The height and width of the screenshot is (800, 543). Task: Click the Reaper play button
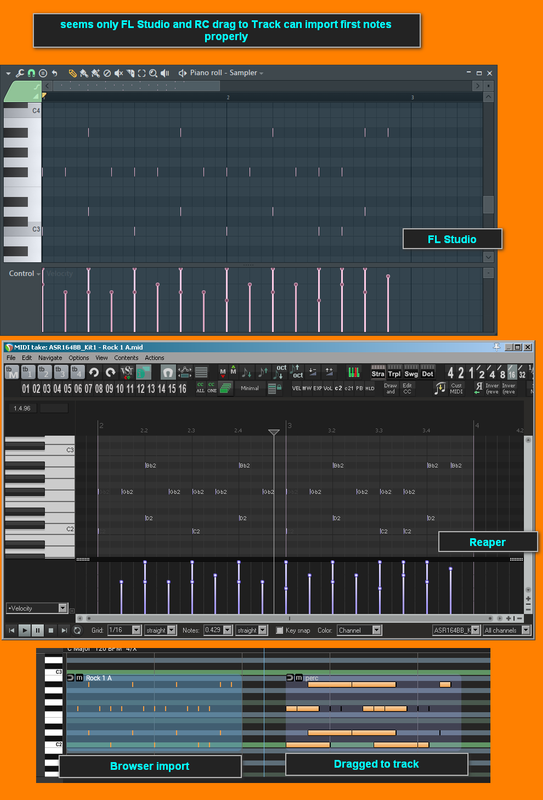coord(24,631)
